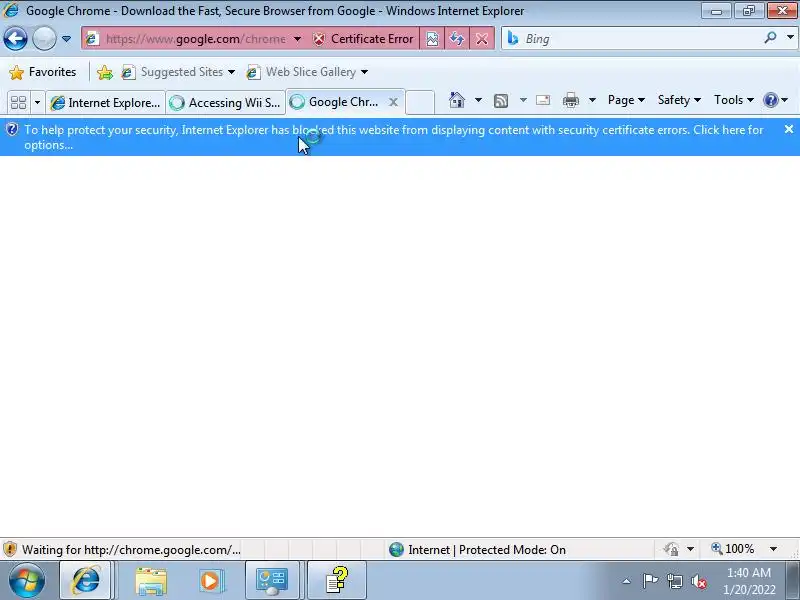View the Certificate Error details
Screen dimensions: 800x600
(363, 39)
